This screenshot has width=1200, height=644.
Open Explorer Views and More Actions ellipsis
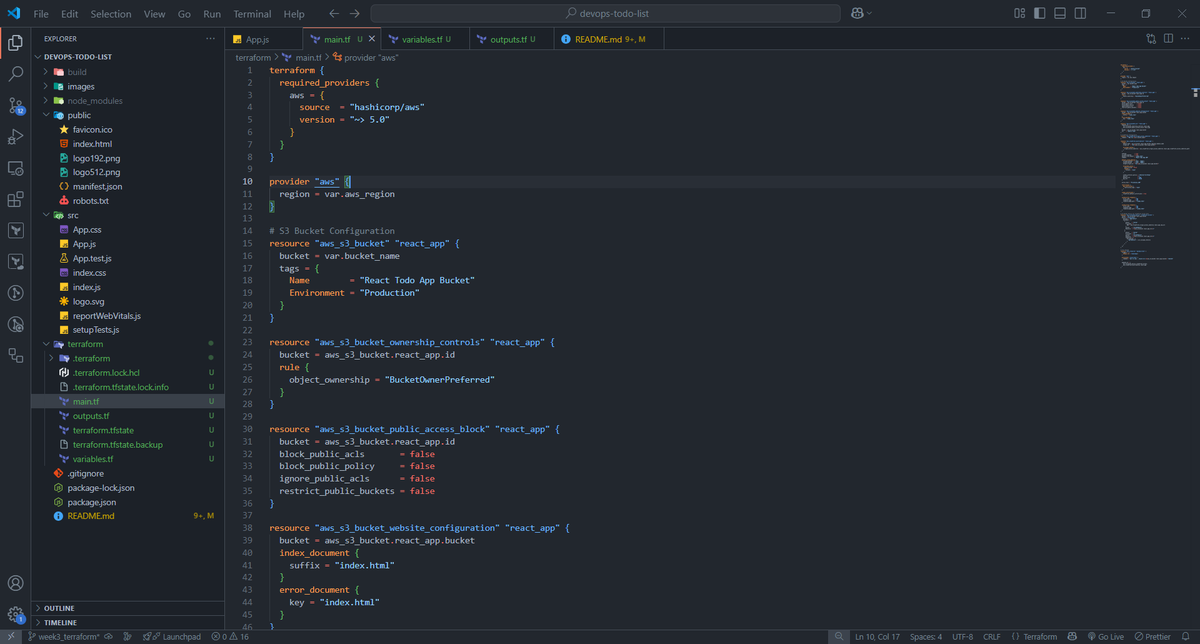pos(210,38)
